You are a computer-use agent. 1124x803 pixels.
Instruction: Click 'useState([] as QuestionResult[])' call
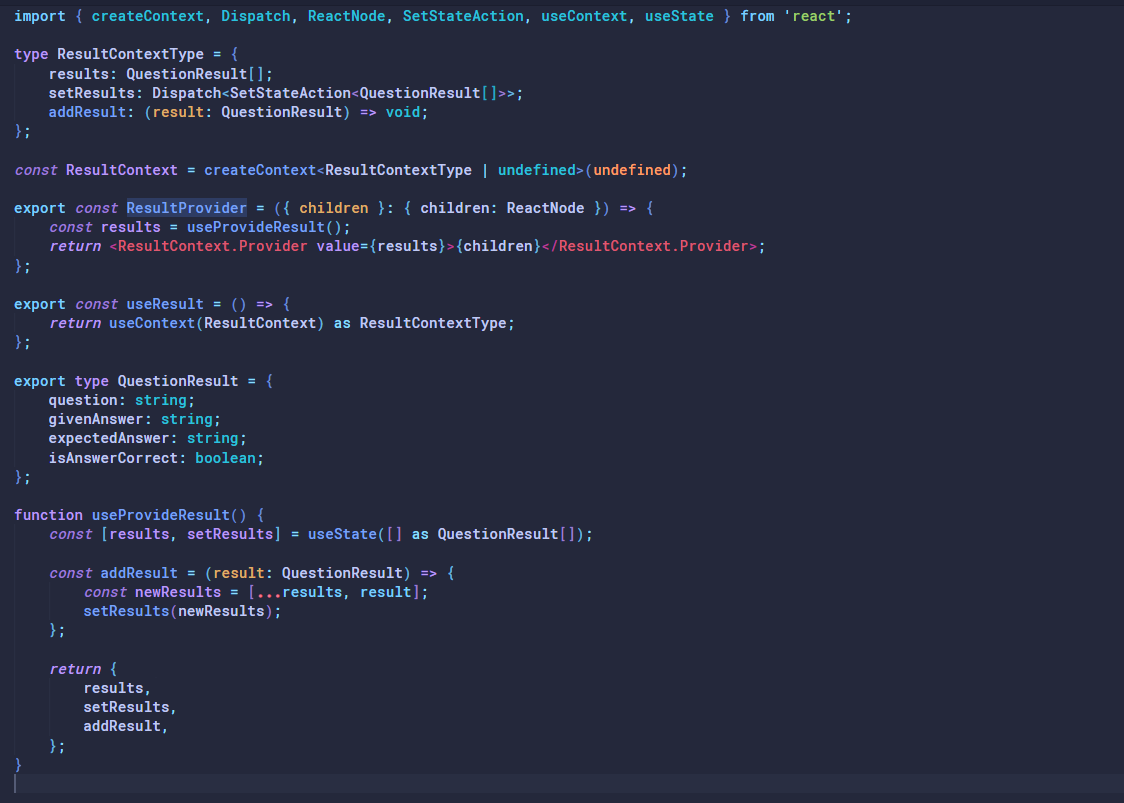coord(446,534)
